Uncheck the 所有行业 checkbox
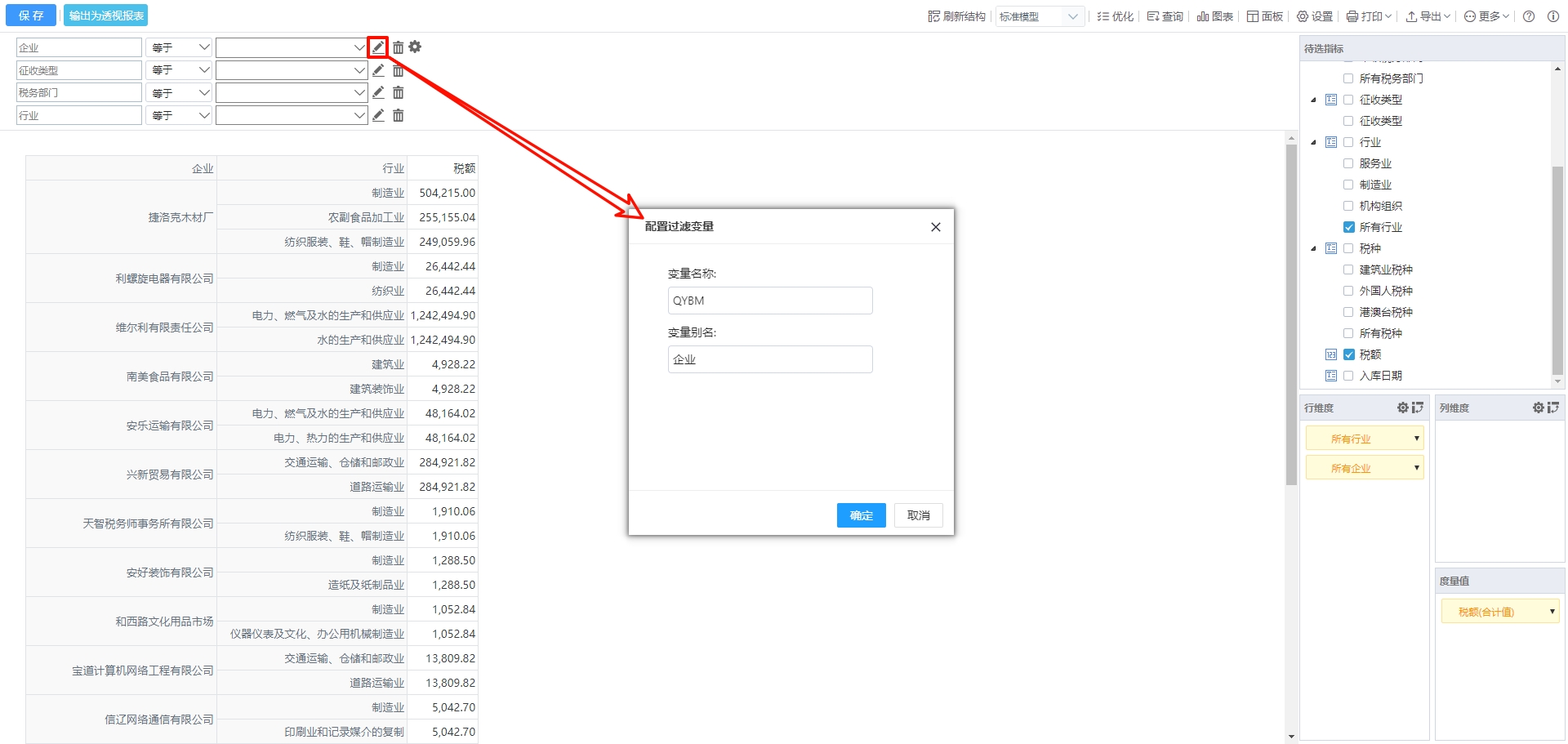 (1348, 227)
